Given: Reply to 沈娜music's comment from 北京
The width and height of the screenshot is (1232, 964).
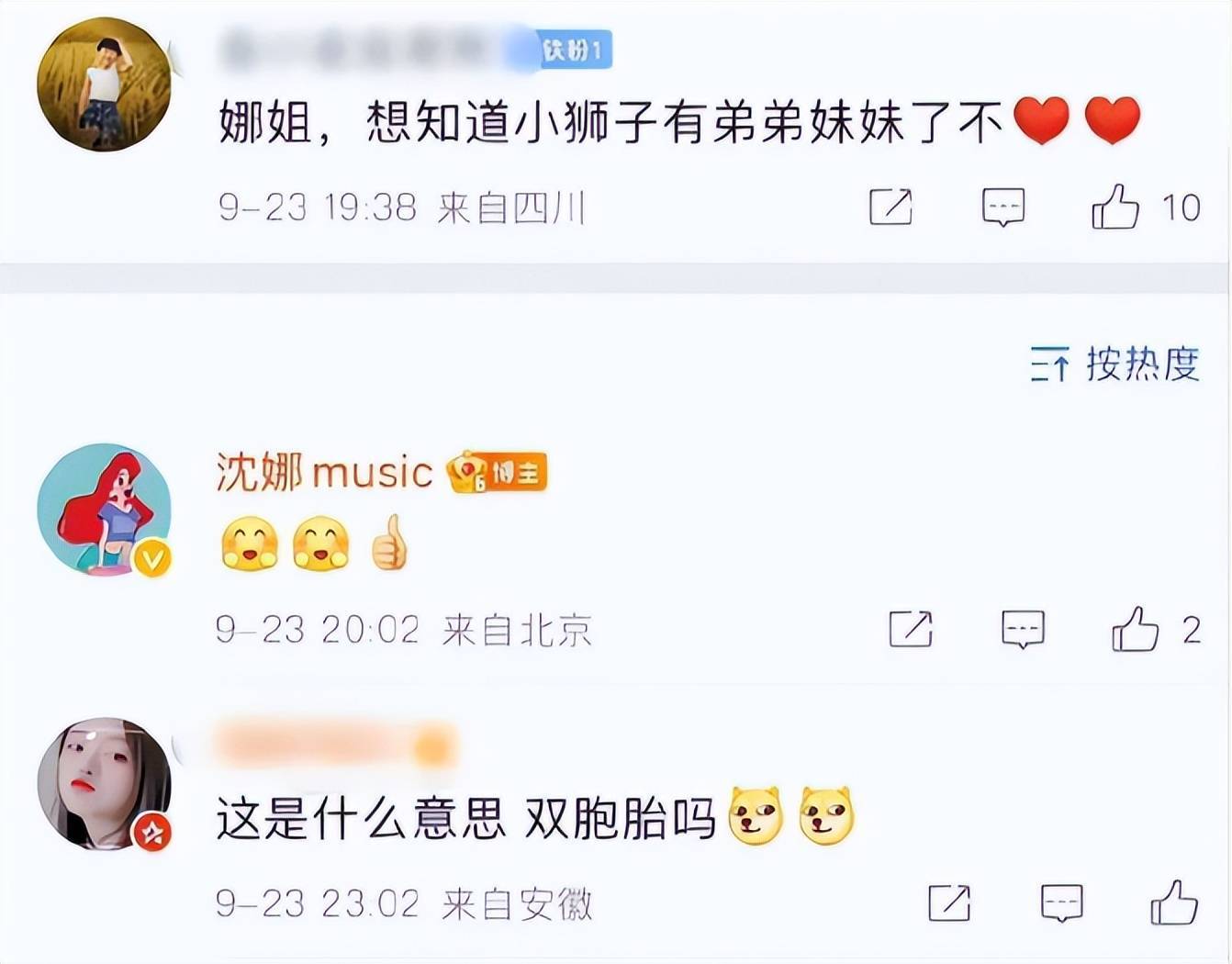Looking at the screenshot, I should point(1023,630).
